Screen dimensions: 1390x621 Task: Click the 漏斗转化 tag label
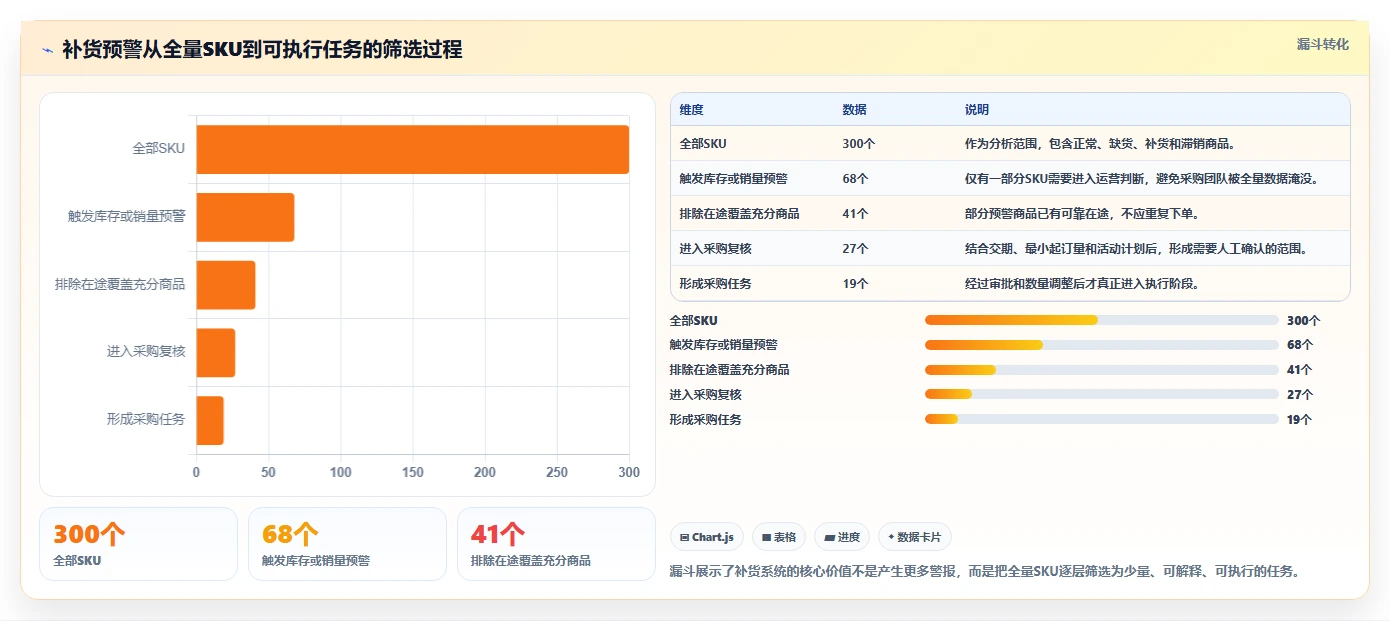[1322, 45]
